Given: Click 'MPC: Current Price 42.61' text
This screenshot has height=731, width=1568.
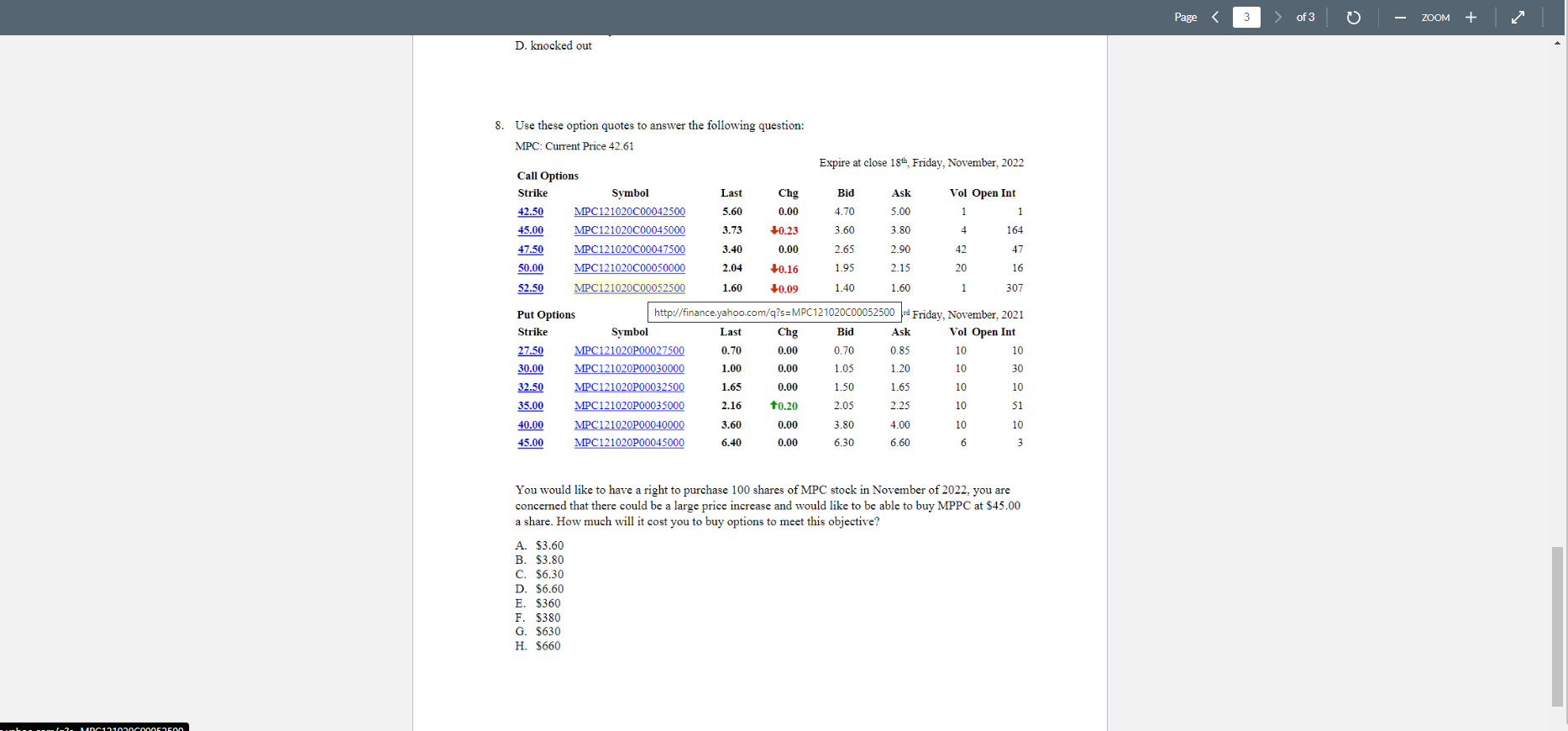Looking at the screenshot, I should coord(574,146).
